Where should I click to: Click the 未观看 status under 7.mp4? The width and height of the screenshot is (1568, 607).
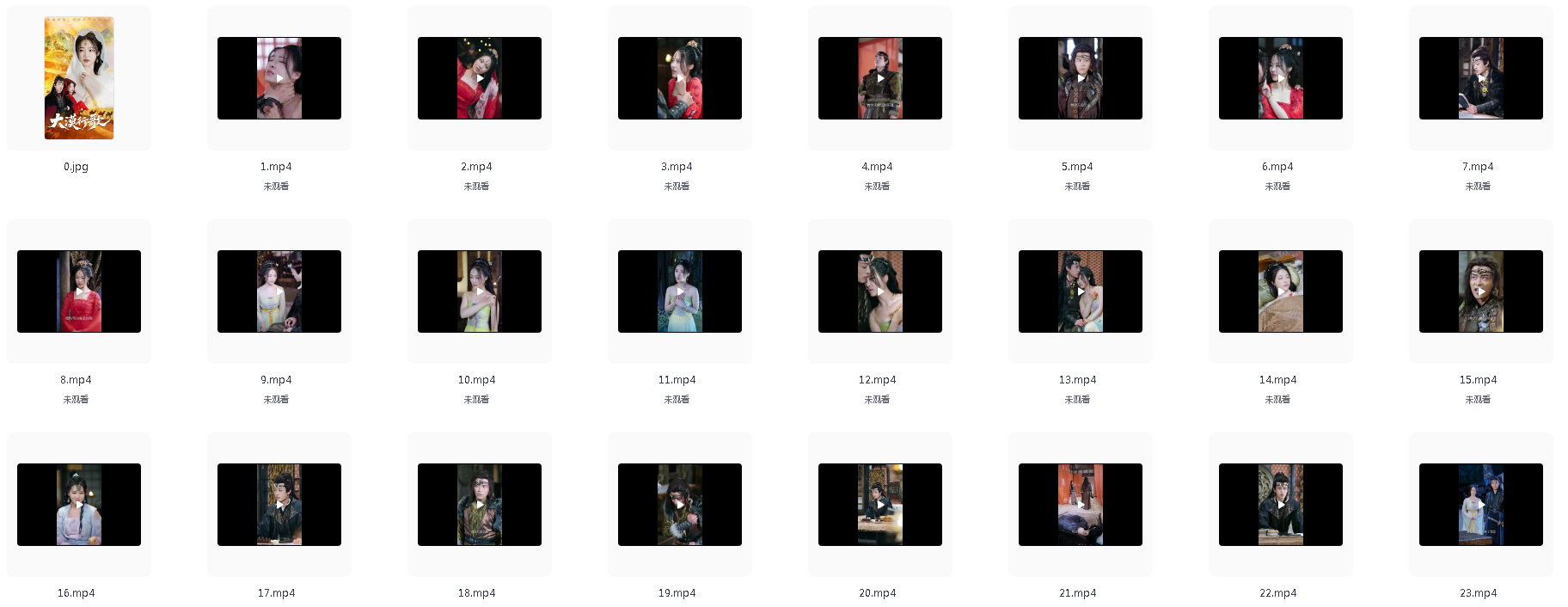click(1478, 187)
